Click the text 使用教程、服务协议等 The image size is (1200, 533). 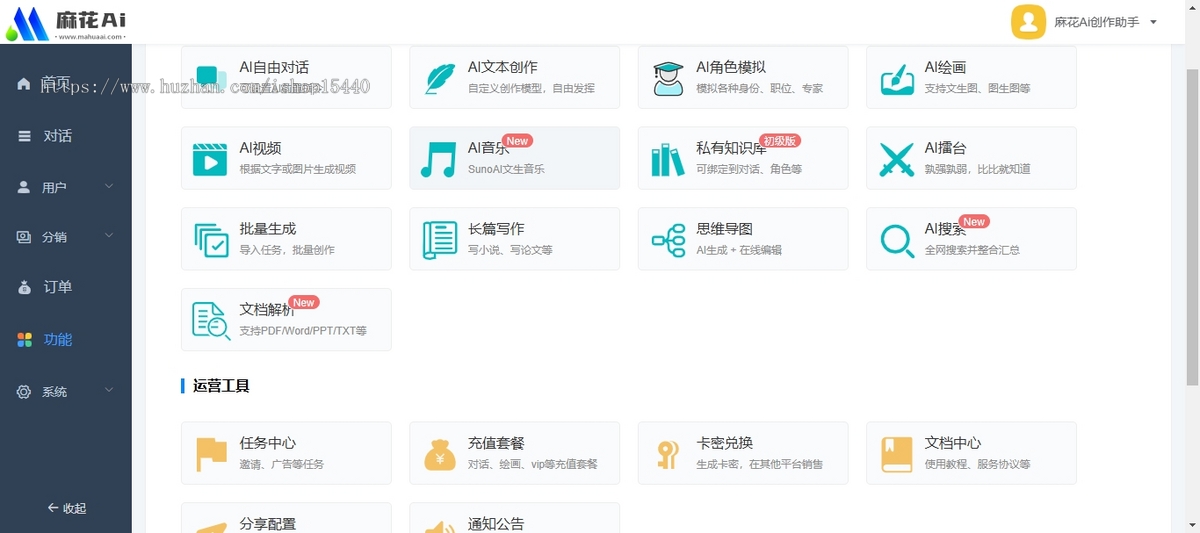point(977,464)
